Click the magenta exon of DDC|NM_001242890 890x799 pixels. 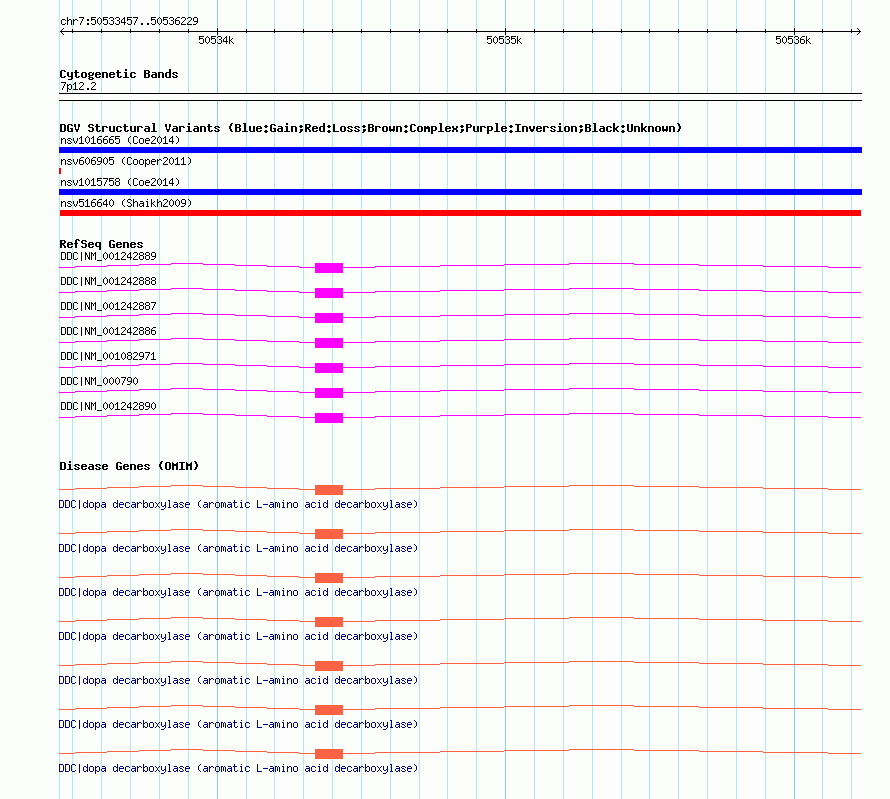(329, 418)
